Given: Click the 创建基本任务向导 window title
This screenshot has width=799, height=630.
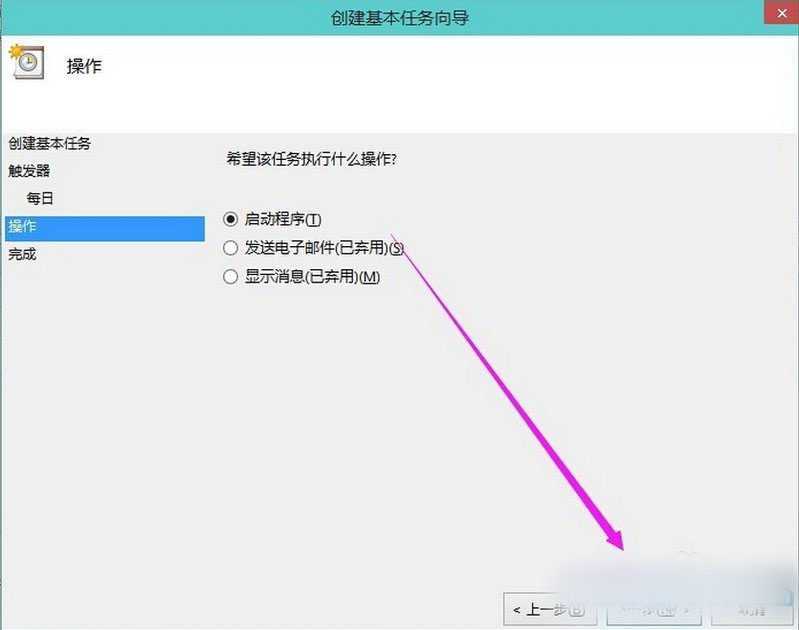Looking at the screenshot, I should 400,18.
